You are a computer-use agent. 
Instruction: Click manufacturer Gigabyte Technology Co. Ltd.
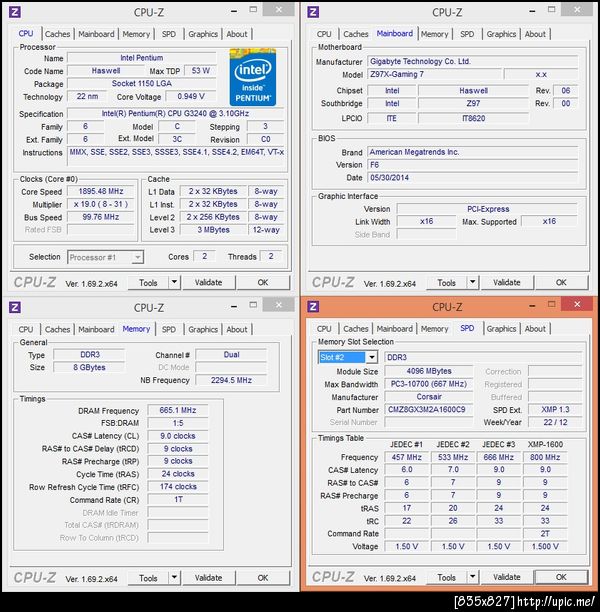(473, 61)
